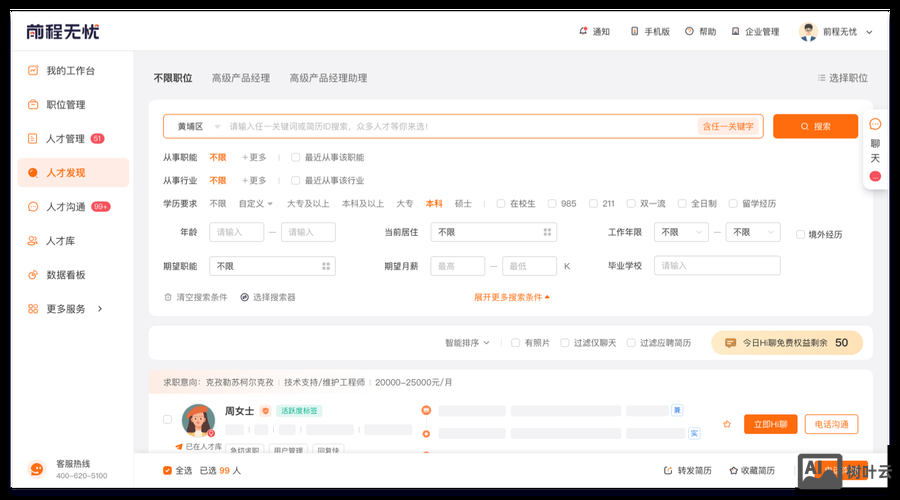The width and height of the screenshot is (900, 500).
Task: Click the shield badge beside 周女士
Action: pos(265,411)
